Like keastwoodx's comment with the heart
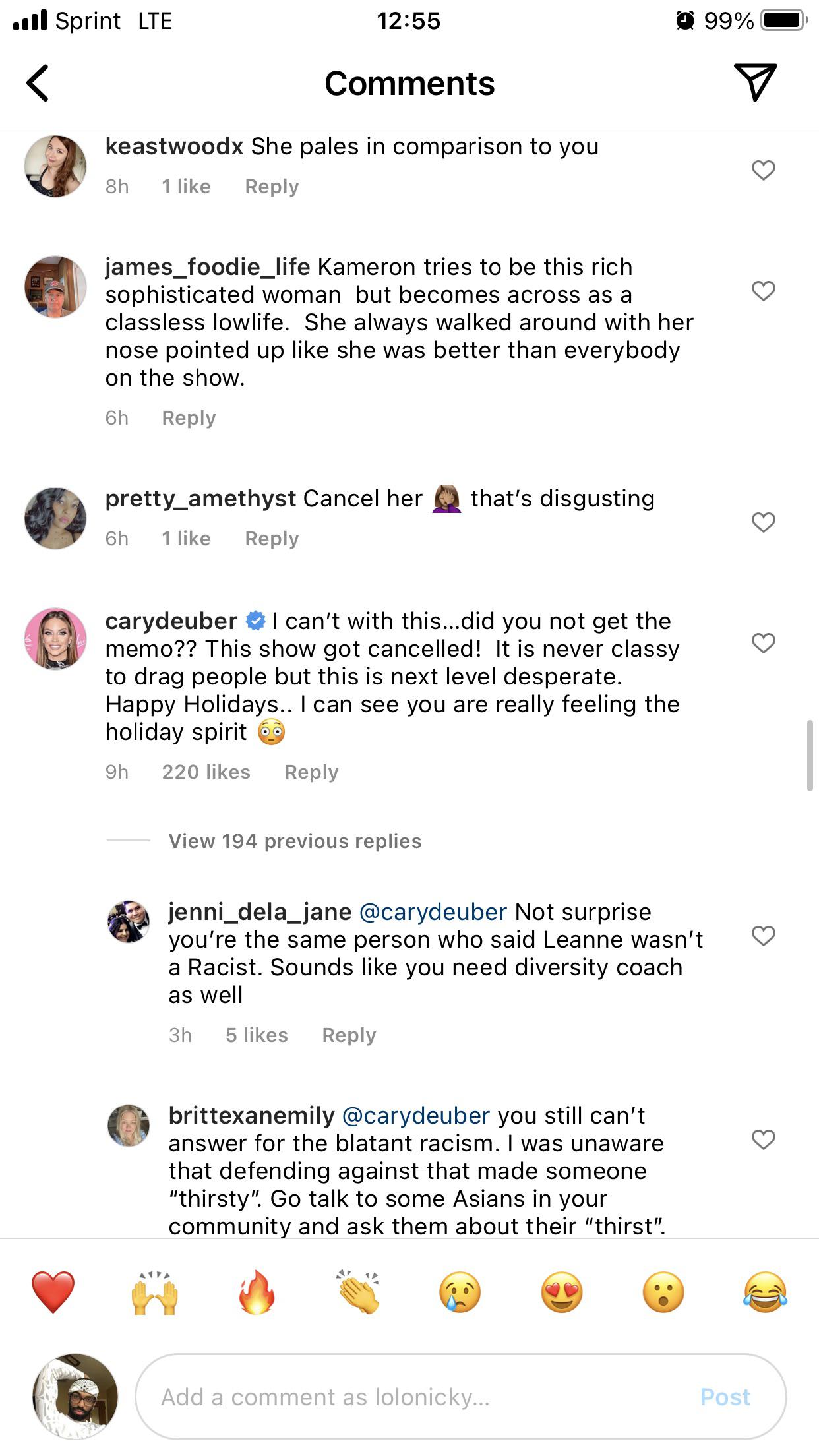Image resolution: width=819 pixels, height=1456 pixels. tap(763, 170)
